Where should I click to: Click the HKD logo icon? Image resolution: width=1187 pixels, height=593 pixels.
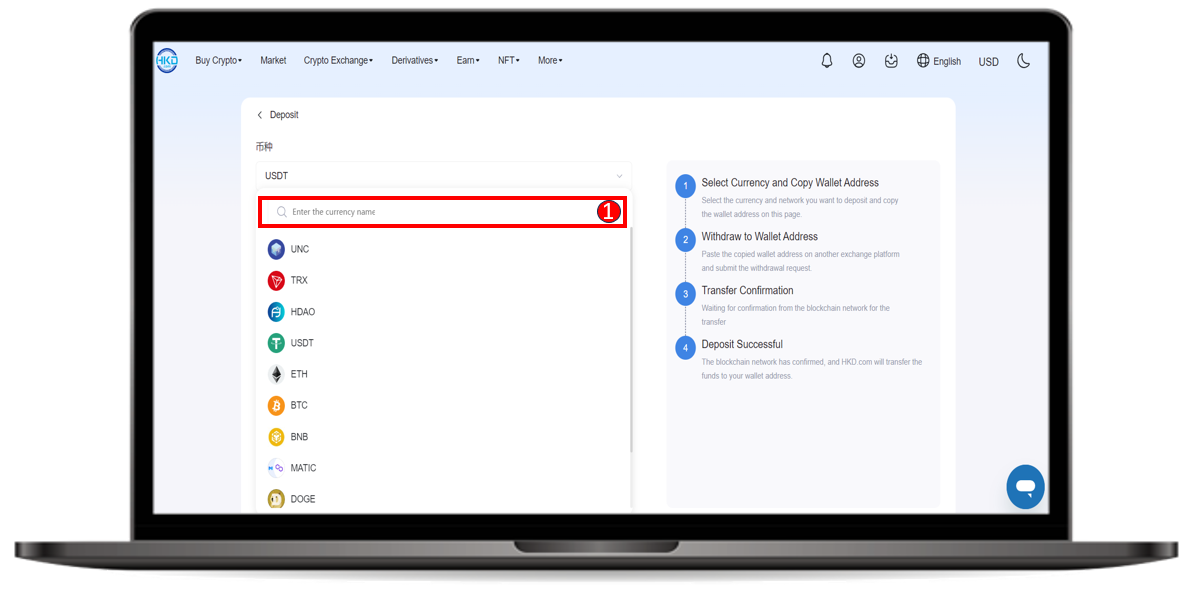[167, 60]
